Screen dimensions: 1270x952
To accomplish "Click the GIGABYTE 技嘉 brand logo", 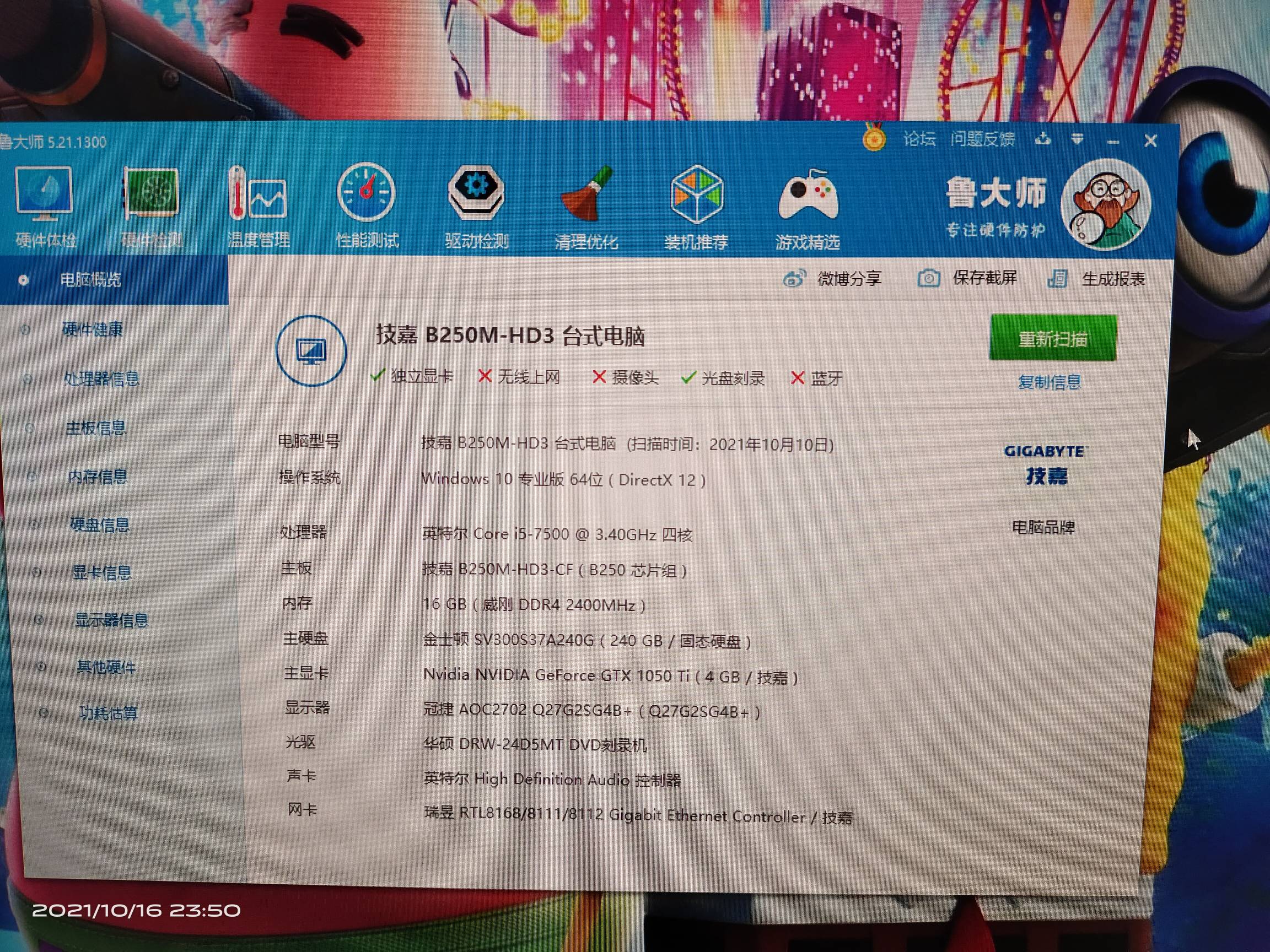I will 1046,465.
